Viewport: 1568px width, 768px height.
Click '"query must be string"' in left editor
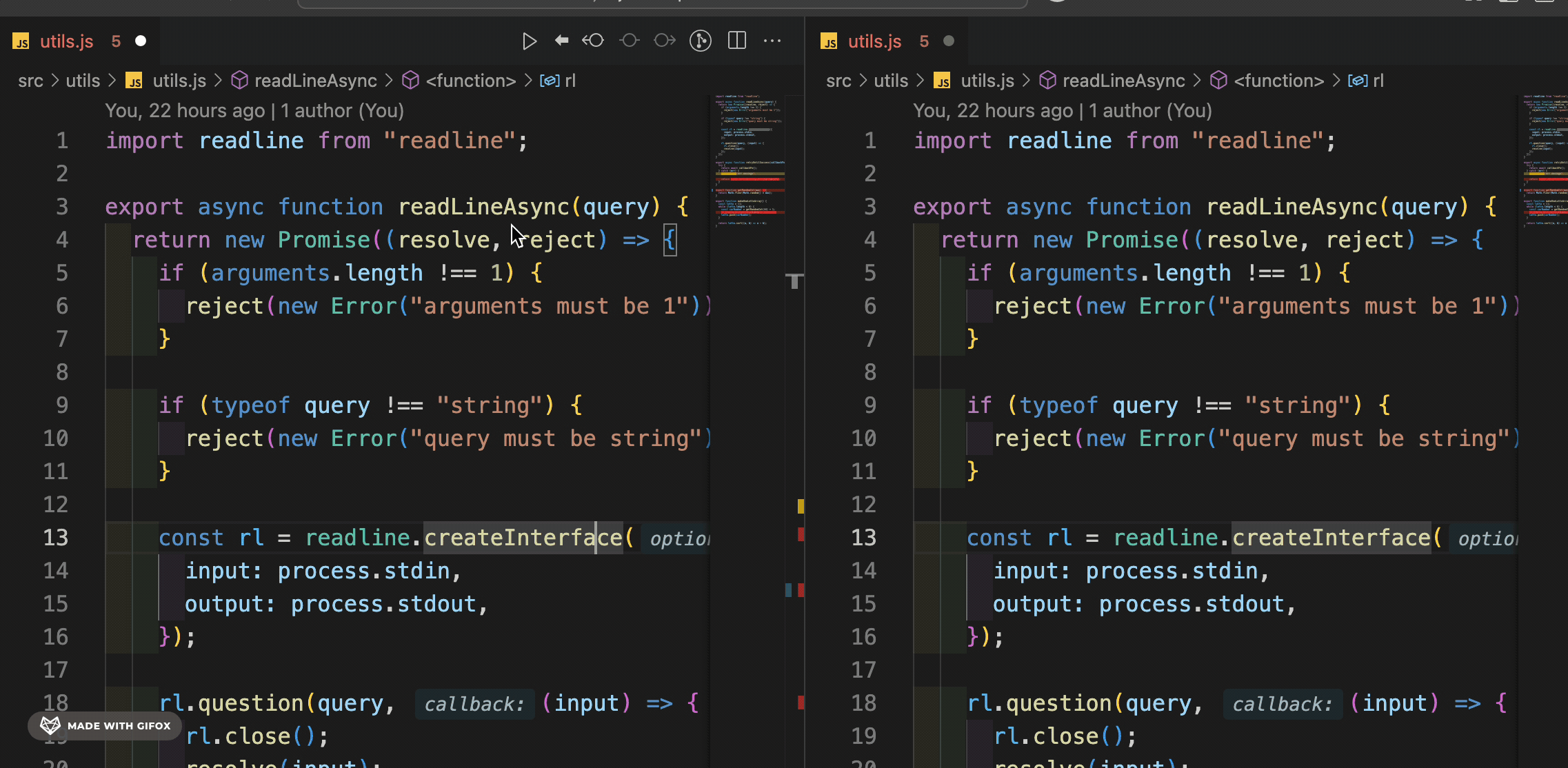tap(556, 438)
